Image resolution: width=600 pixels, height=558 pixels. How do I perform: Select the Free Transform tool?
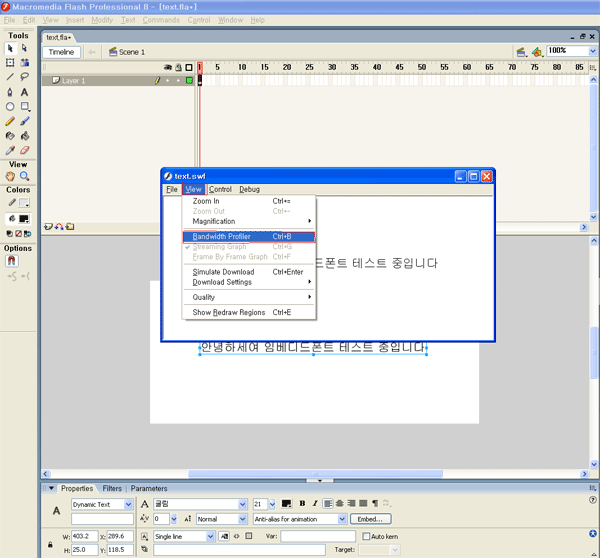[10, 62]
